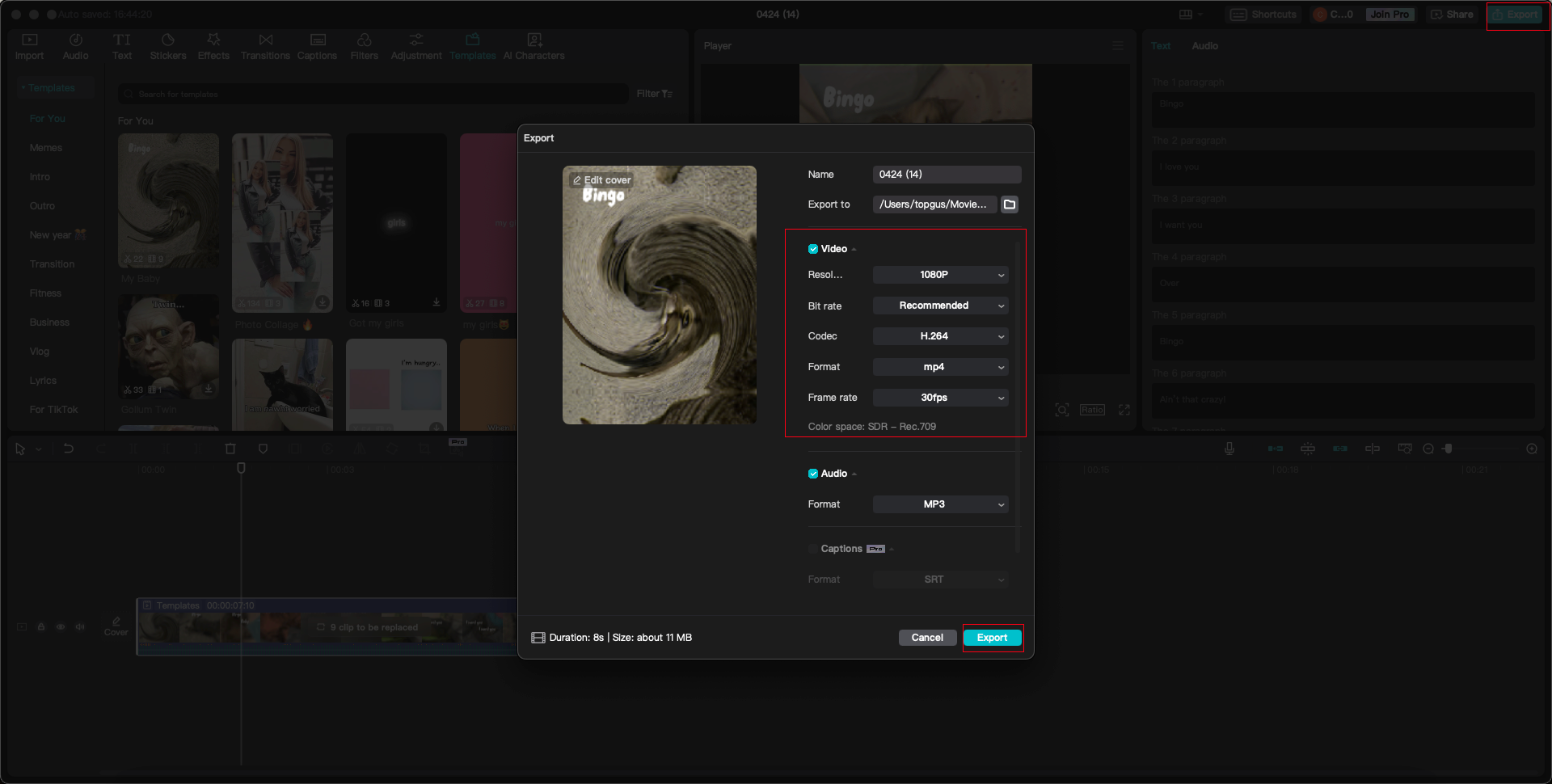This screenshot has width=1552, height=784.
Task: Click the Name field containing 0424 (14)
Action: pyautogui.click(x=947, y=175)
